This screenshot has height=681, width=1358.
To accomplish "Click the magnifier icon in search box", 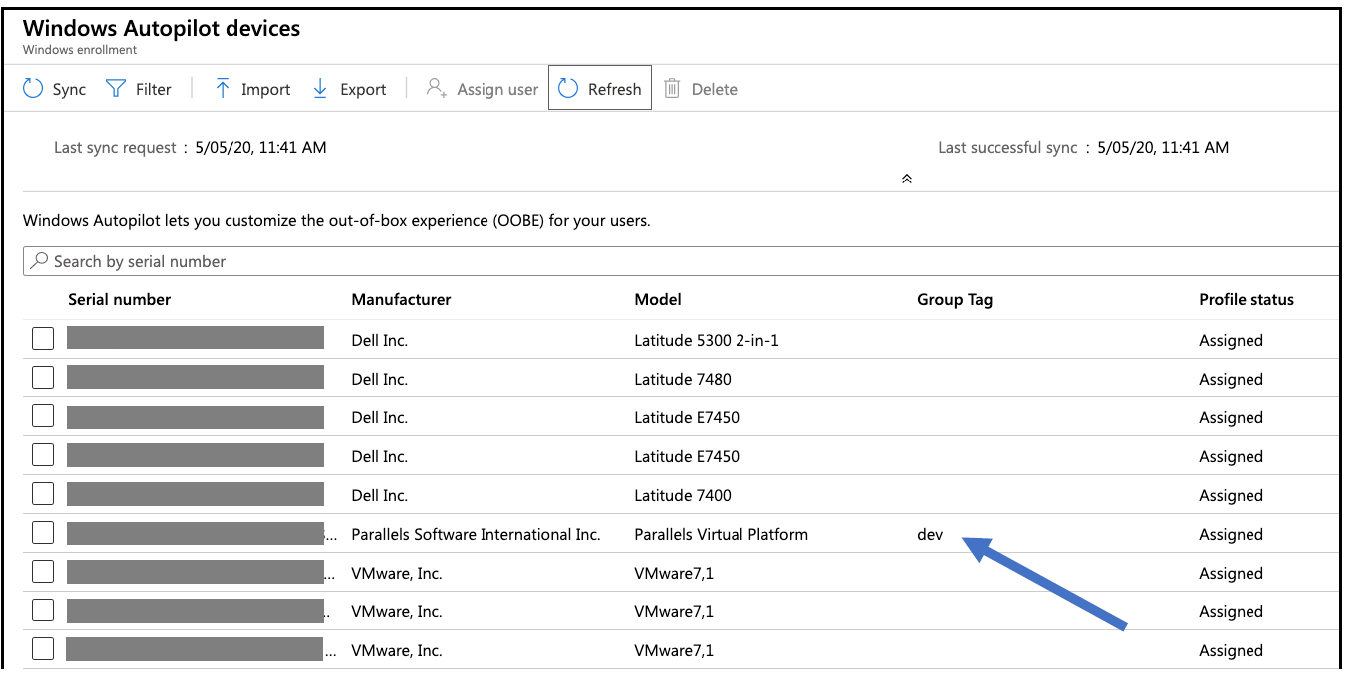I will 39,260.
